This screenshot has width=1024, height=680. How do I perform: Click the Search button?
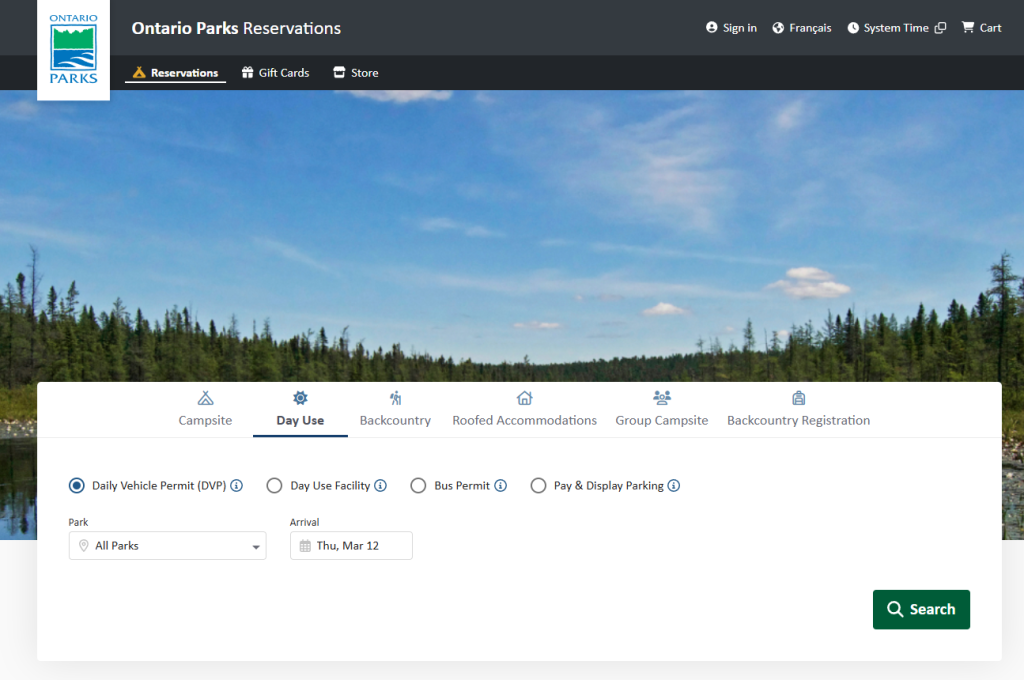click(x=921, y=609)
